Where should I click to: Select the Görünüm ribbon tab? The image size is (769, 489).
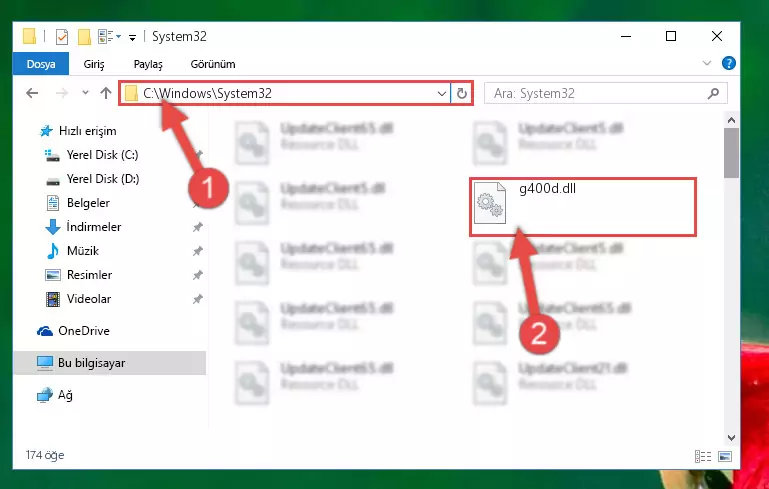tap(213, 64)
